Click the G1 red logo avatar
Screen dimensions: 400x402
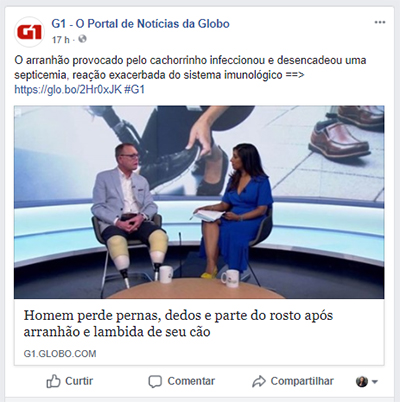click(x=29, y=32)
